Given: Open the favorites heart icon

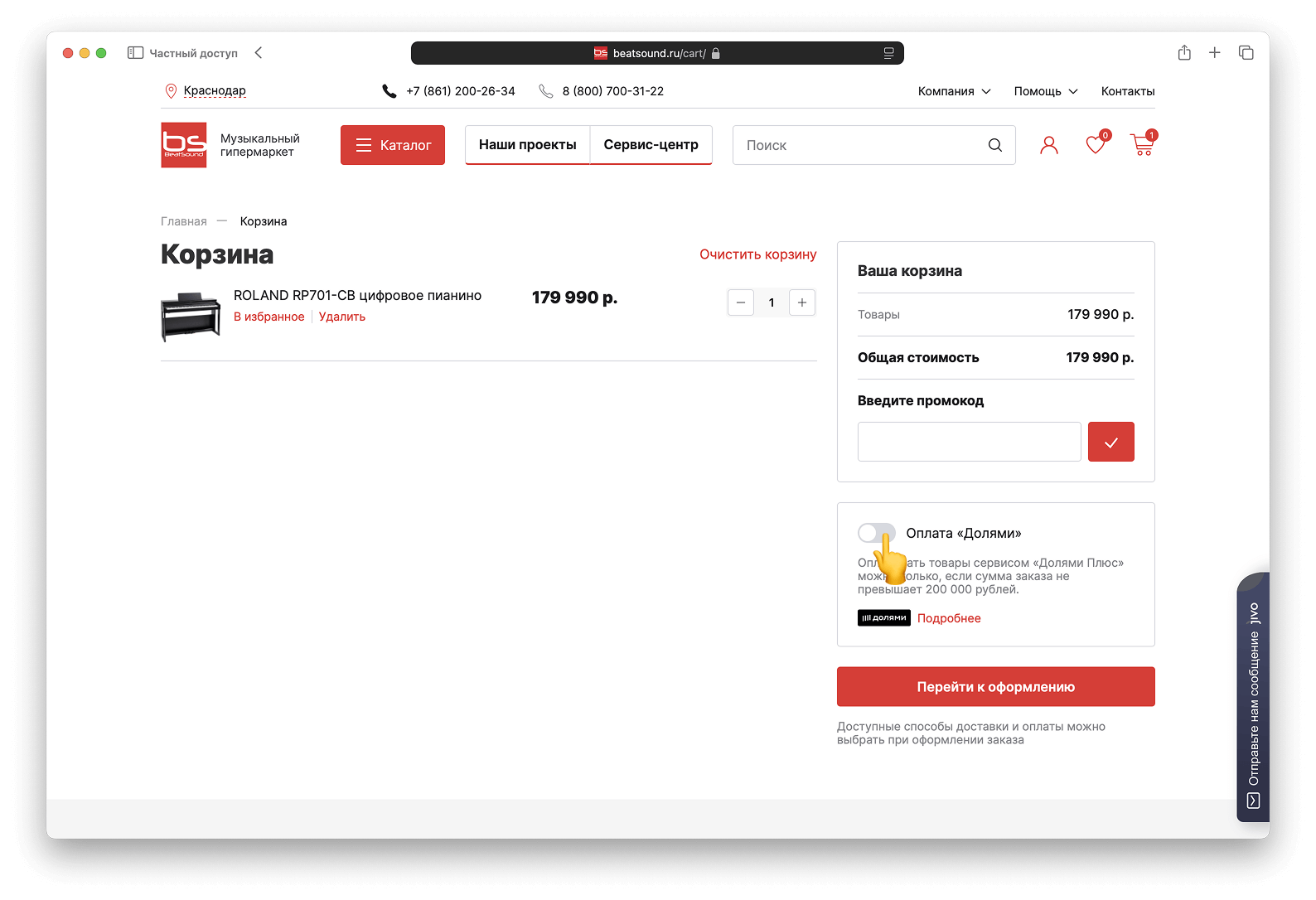Looking at the screenshot, I should pyautogui.click(x=1096, y=145).
